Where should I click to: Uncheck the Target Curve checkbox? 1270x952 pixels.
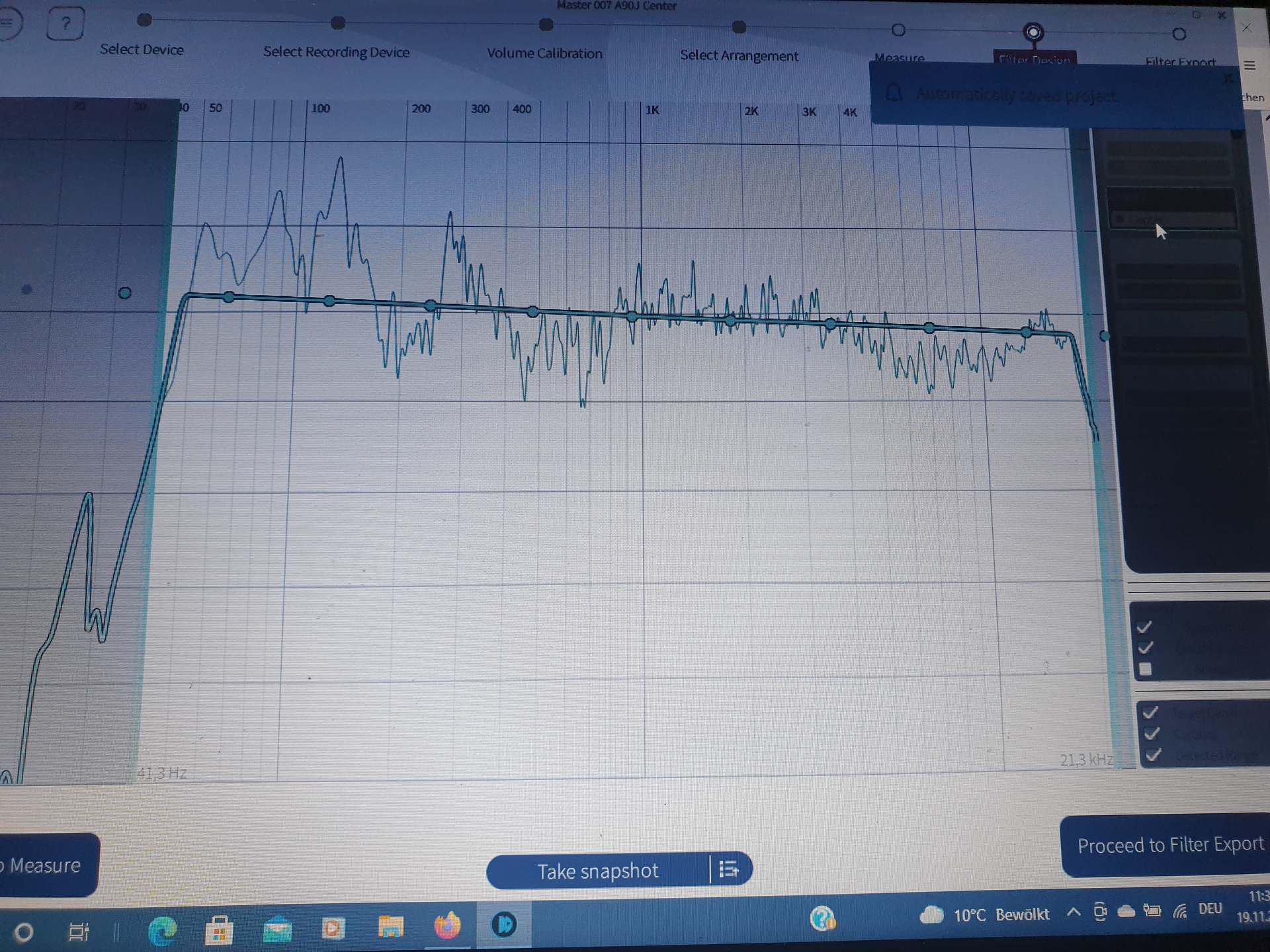click(1151, 712)
